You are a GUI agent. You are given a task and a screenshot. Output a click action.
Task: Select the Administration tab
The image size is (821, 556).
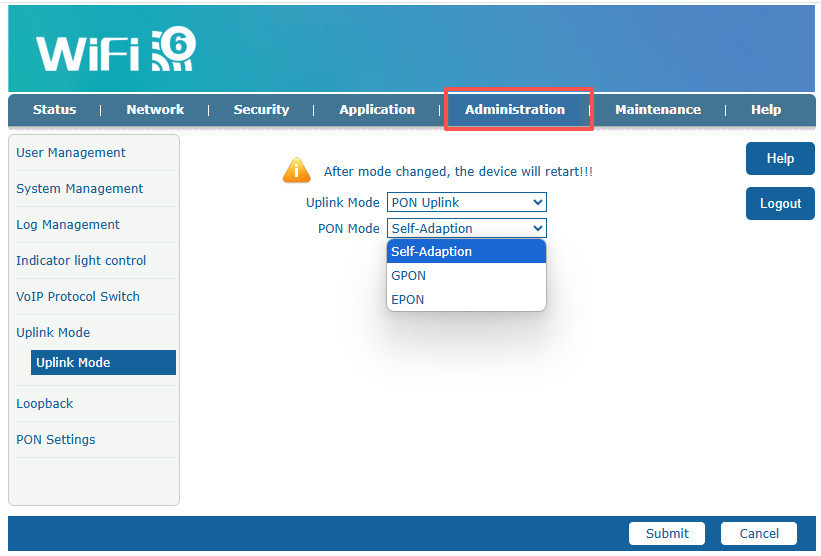coord(515,109)
